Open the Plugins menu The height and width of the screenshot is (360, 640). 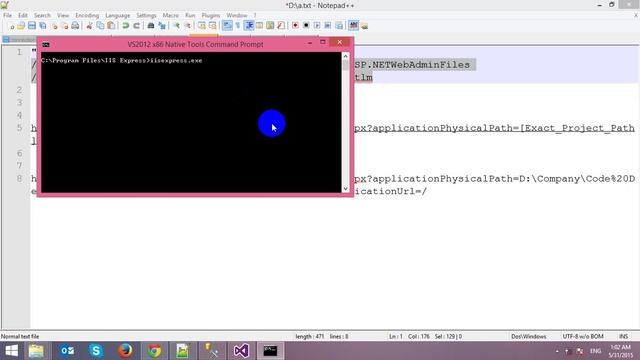pyautogui.click(x=211, y=16)
